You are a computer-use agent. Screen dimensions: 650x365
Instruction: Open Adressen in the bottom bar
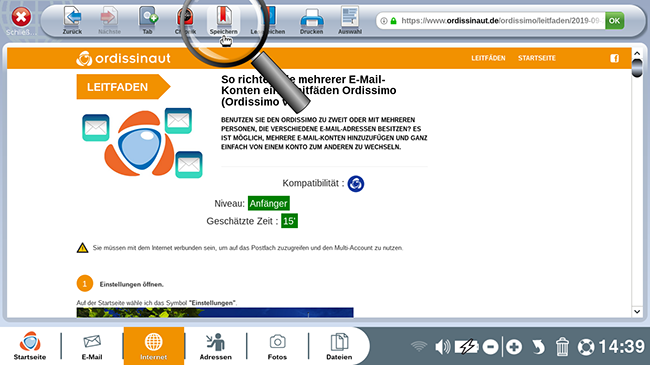(216, 346)
